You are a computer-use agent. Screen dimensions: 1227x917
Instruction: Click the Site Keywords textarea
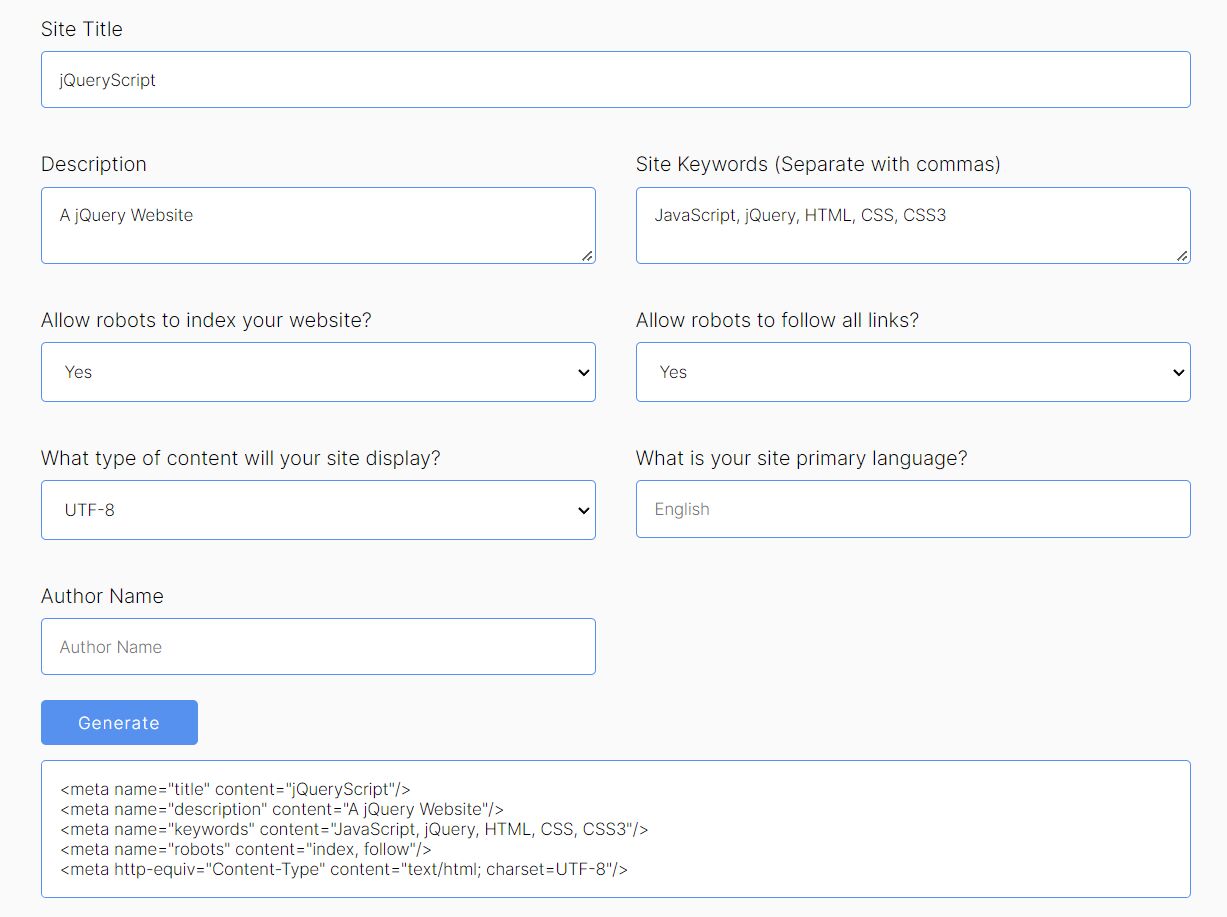click(x=912, y=224)
